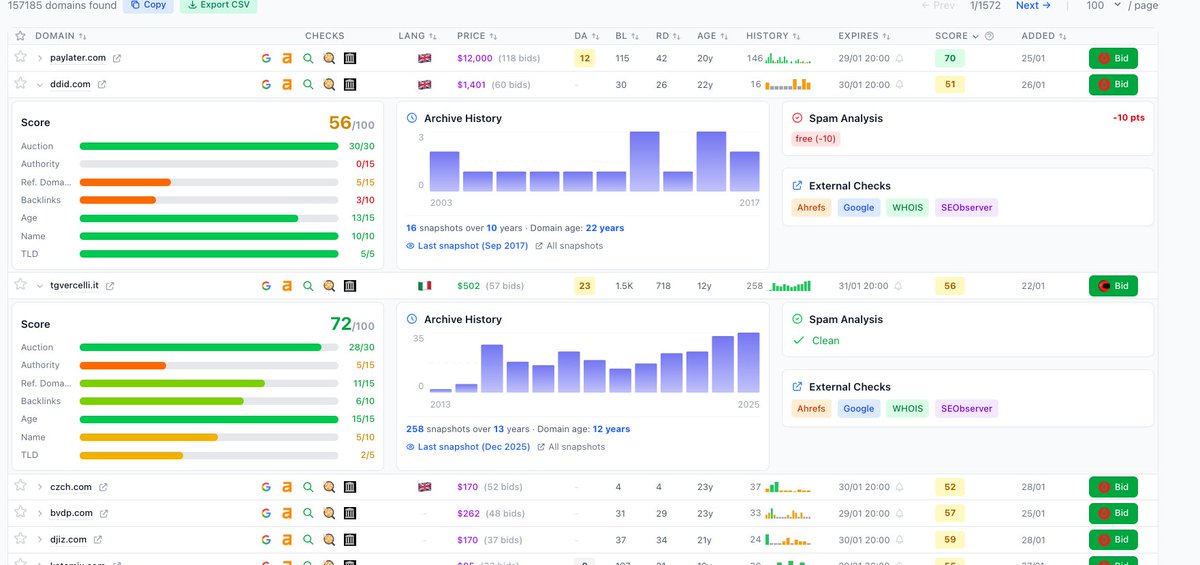Sort by History column
Viewport: 1200px width, 565px height.
tap(773, 36)
